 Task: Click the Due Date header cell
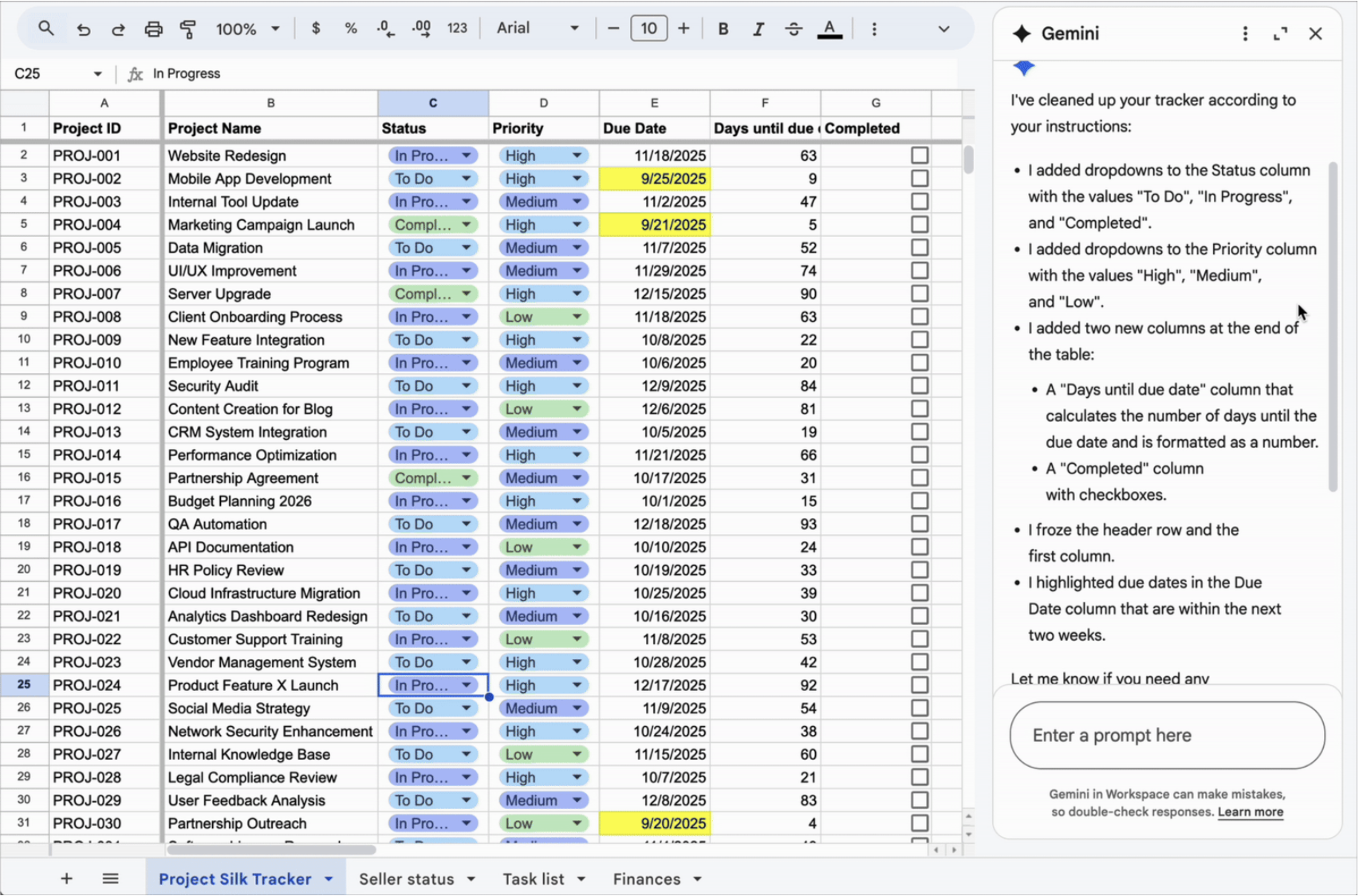[655, 128]
